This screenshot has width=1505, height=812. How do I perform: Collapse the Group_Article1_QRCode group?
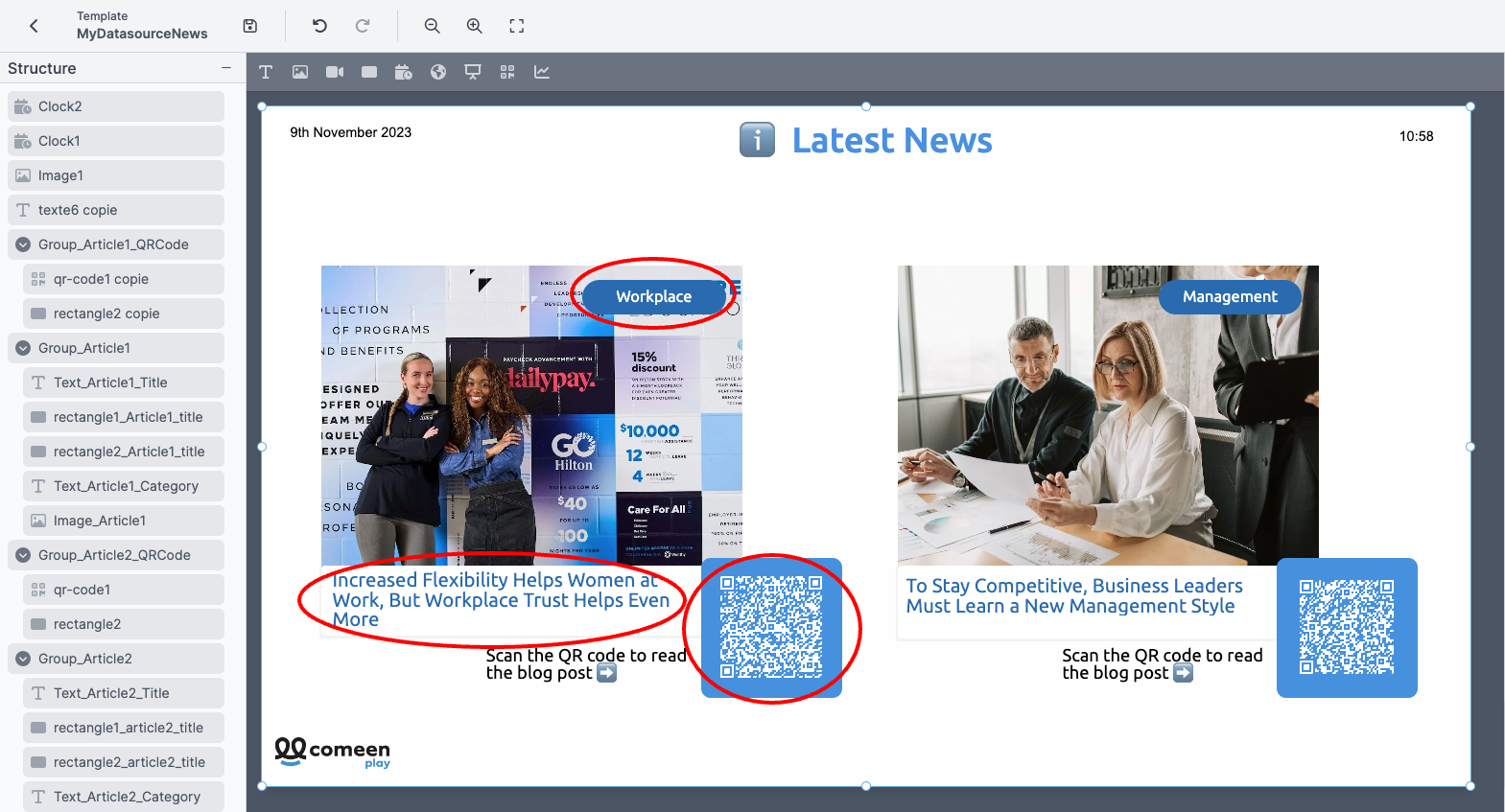(x=23, y=244)
